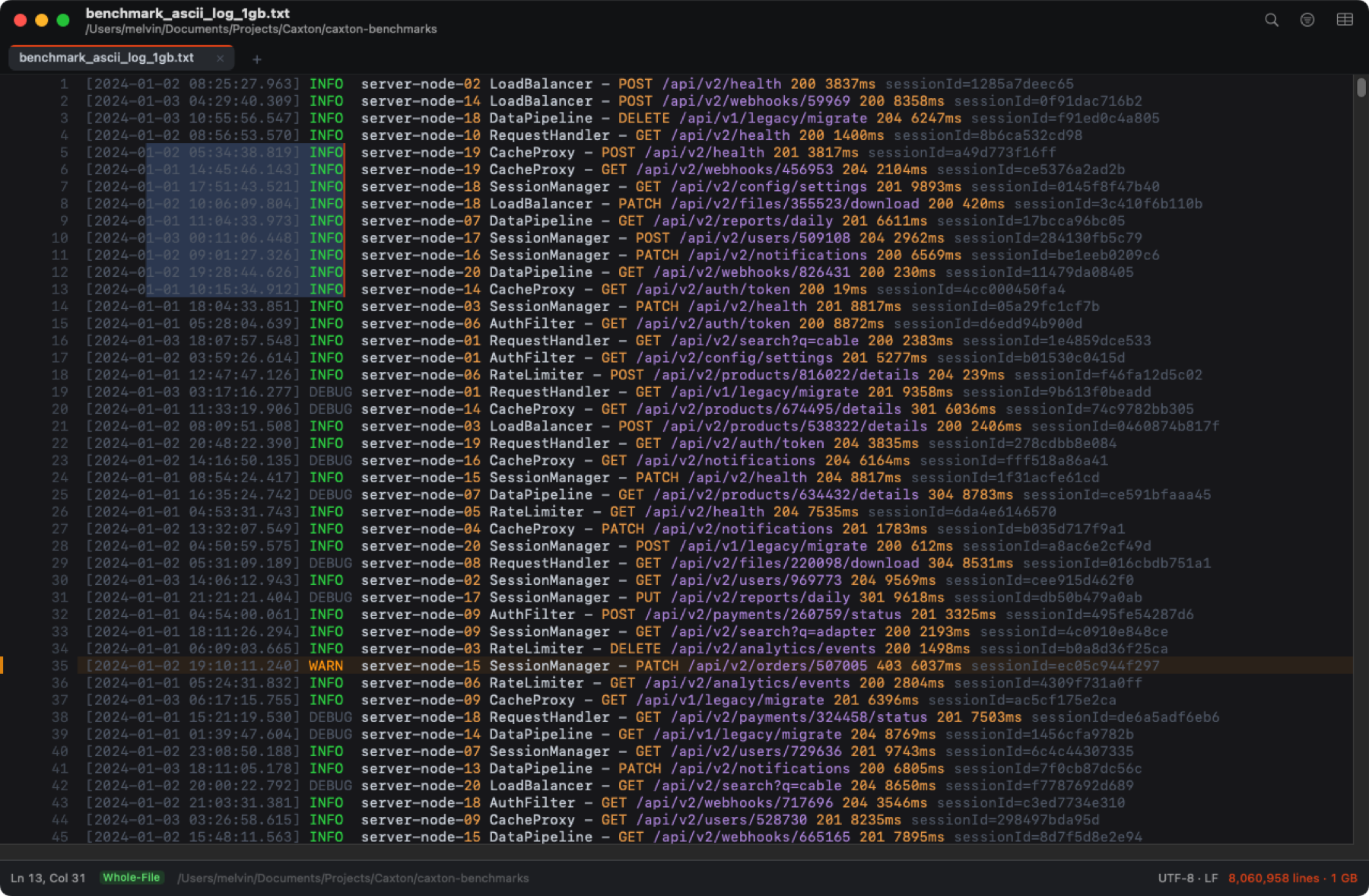Click server-node-13 on line 41
The image size is (1369, 896).
(421, 768)
